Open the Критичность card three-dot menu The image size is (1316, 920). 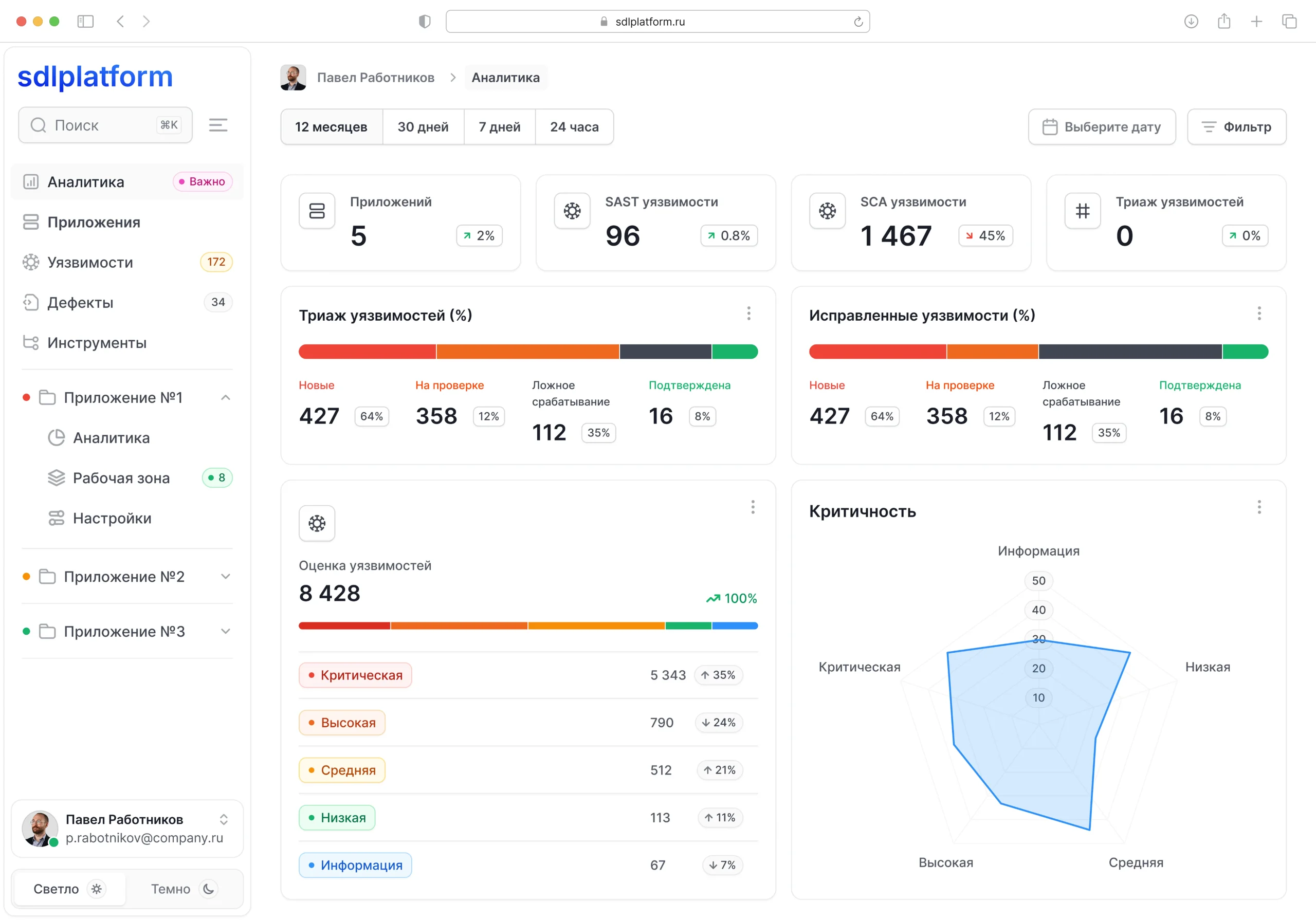point(1259,507)
